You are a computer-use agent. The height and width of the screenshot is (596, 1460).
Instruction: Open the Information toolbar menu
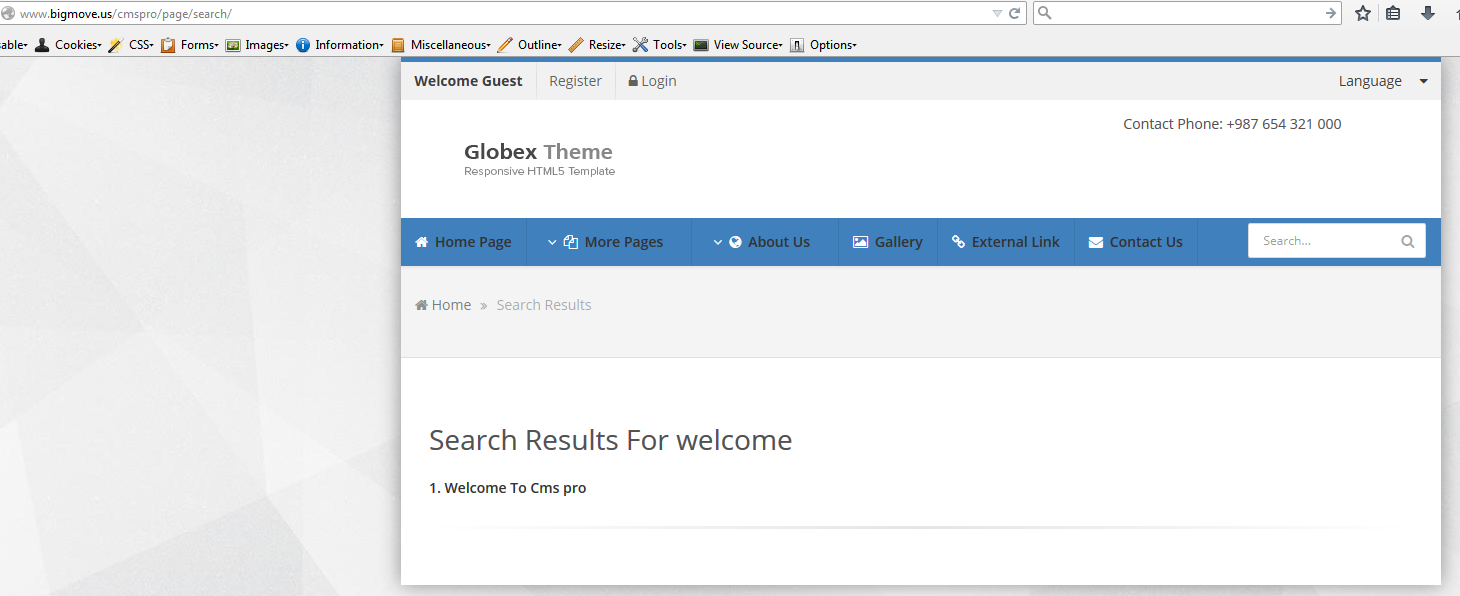pyautogui.click(x=349, y=45)
